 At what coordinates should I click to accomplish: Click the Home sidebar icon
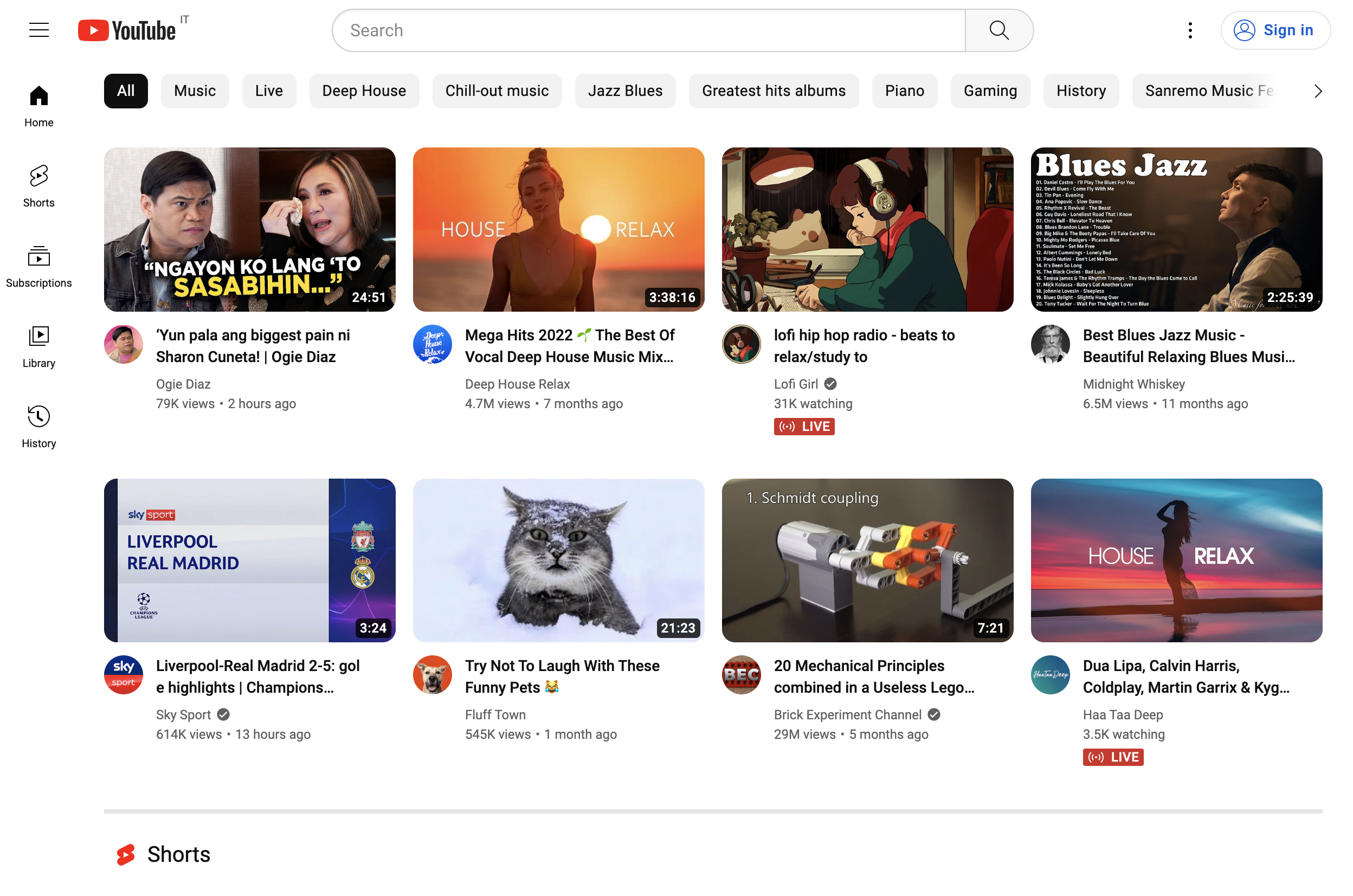coord(39,106)
